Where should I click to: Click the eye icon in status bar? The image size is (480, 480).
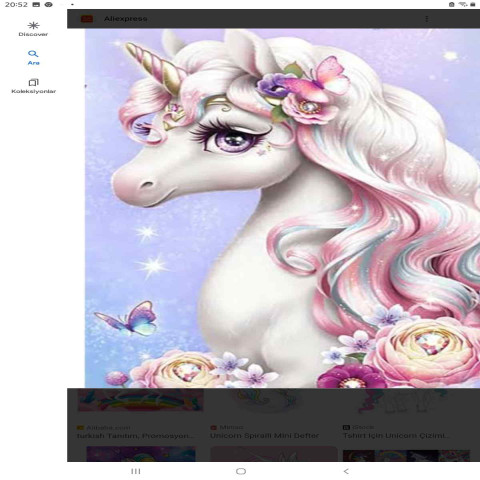pyautogui.click(x=49, y=5)
